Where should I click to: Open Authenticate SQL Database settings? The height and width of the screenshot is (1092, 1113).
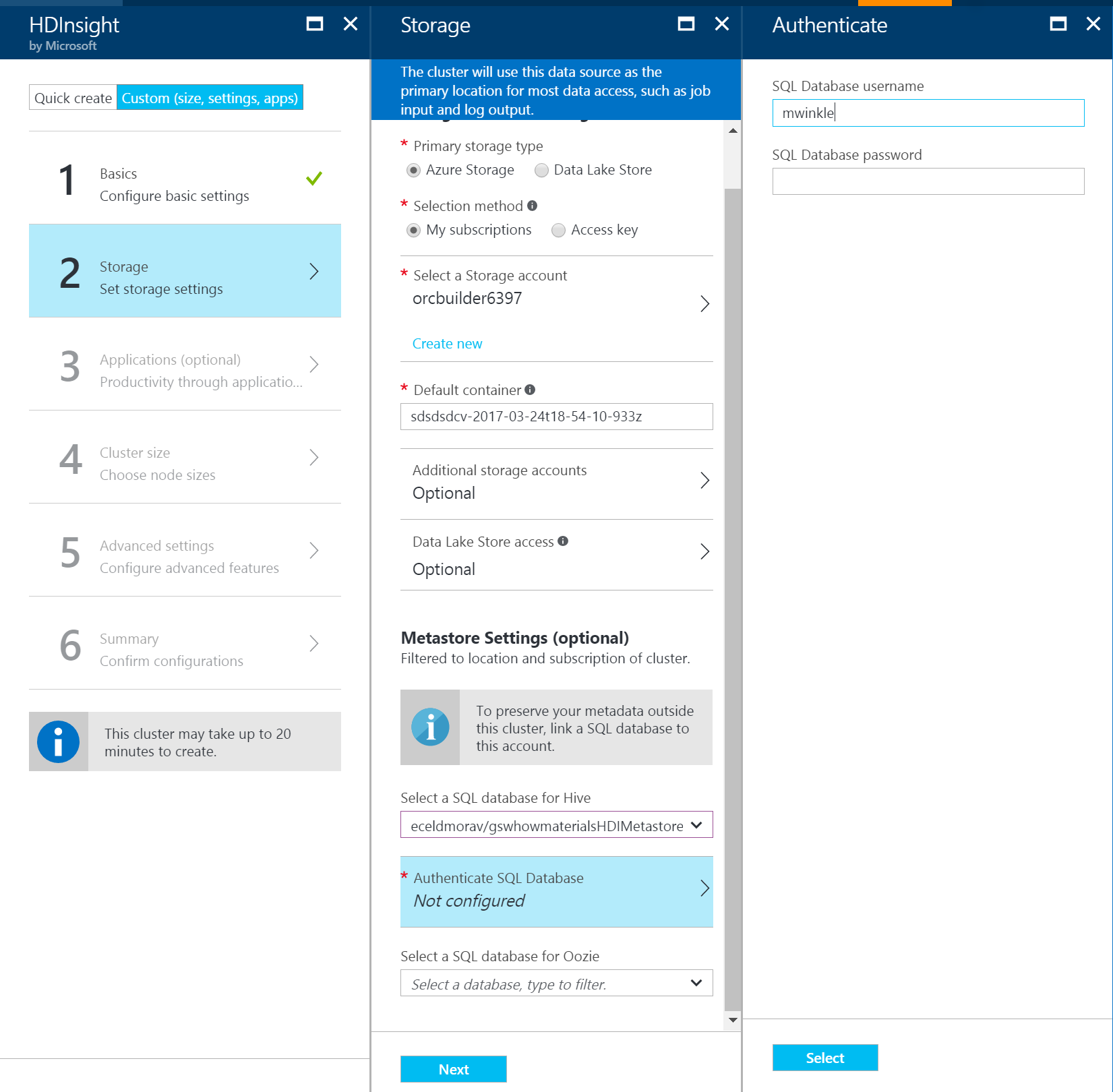(x=556, y=892)
